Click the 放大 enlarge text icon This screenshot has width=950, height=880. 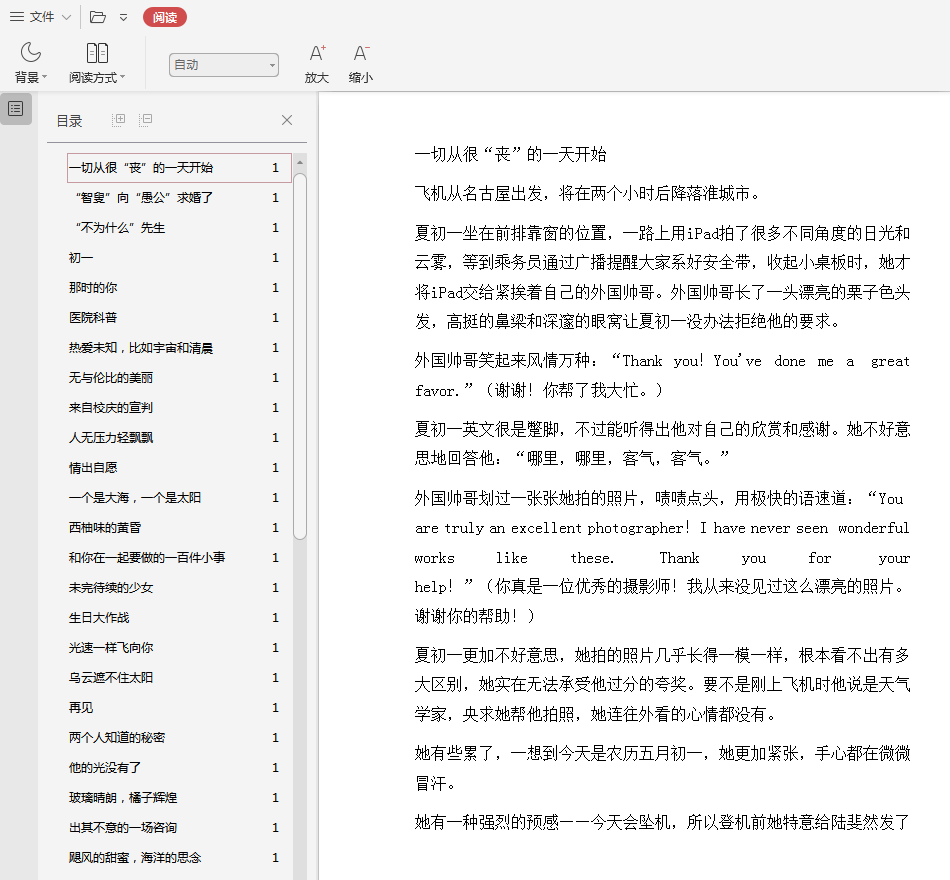pos(317,54)
